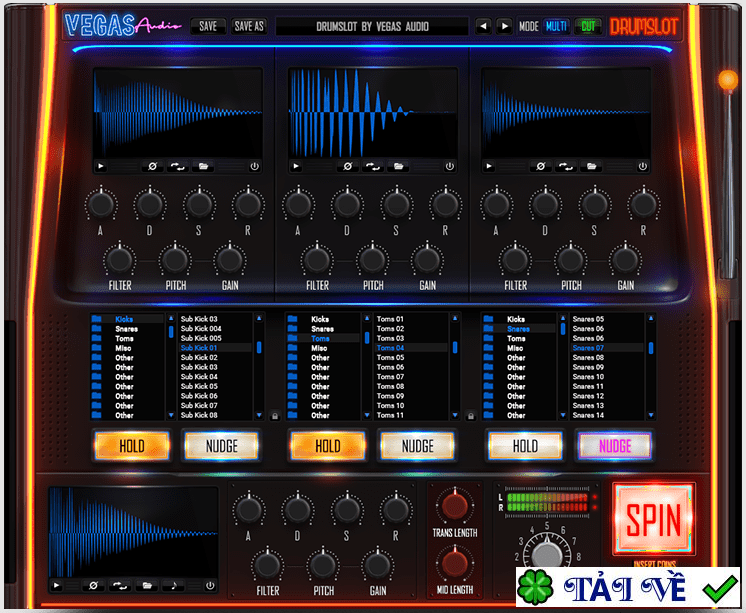Click NUDGE for the first slot
746x613 pixels.
pyautogui.click(x=222, y=446)
